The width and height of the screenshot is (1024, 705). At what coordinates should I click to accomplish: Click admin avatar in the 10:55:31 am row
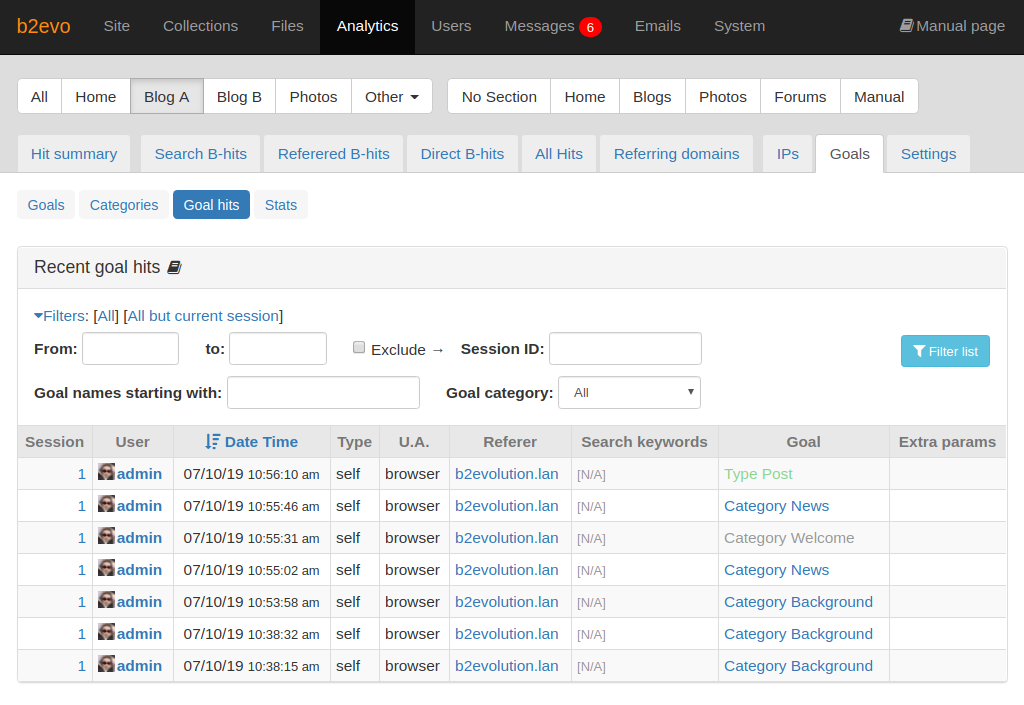[x=106, y=536]
